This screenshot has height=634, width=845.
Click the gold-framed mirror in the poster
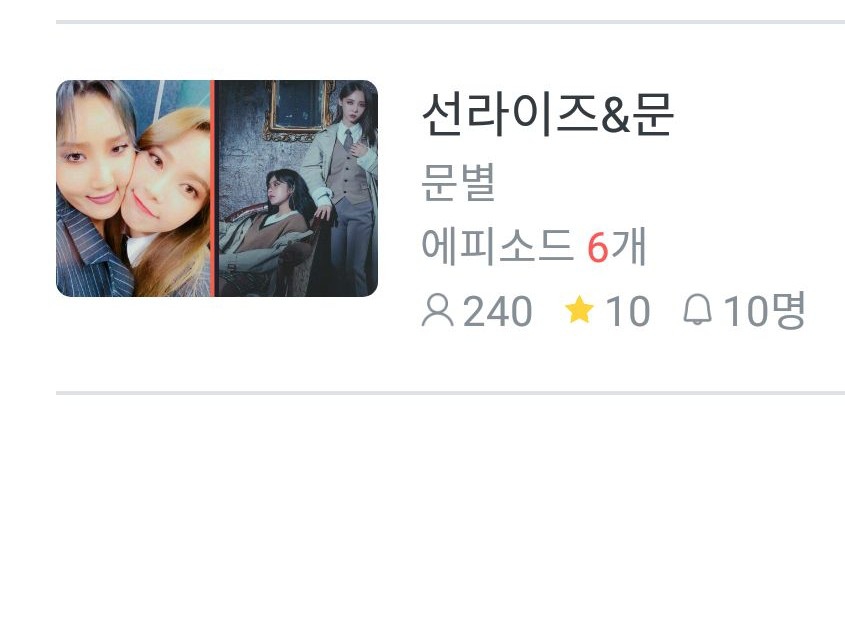pyautogui.click(x=297, y=109)
